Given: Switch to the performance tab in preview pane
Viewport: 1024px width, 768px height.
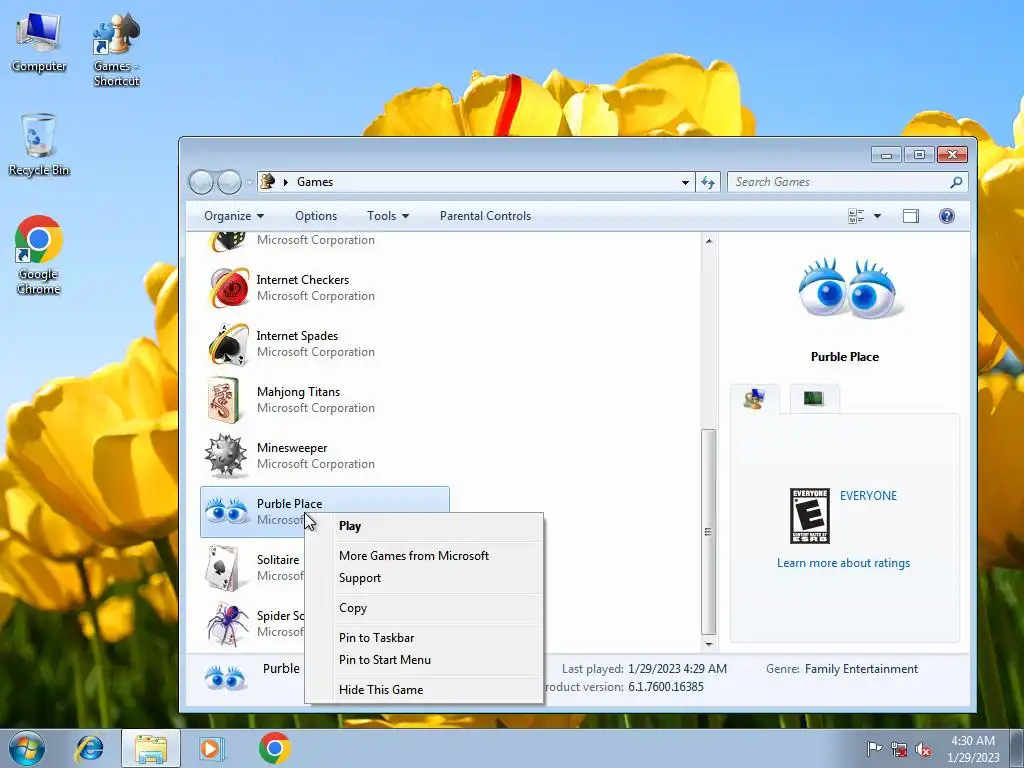Looking at the screenshot, I should 814,398.
